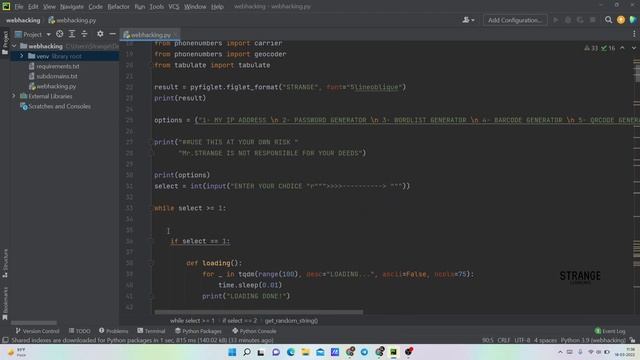
Task: Open Terminal tool window
Action: 151,331
